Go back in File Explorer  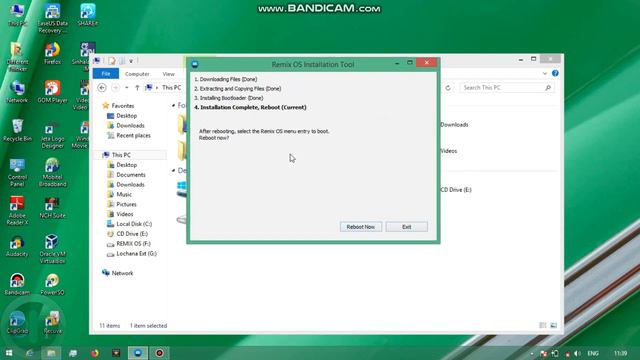(102, 88)
